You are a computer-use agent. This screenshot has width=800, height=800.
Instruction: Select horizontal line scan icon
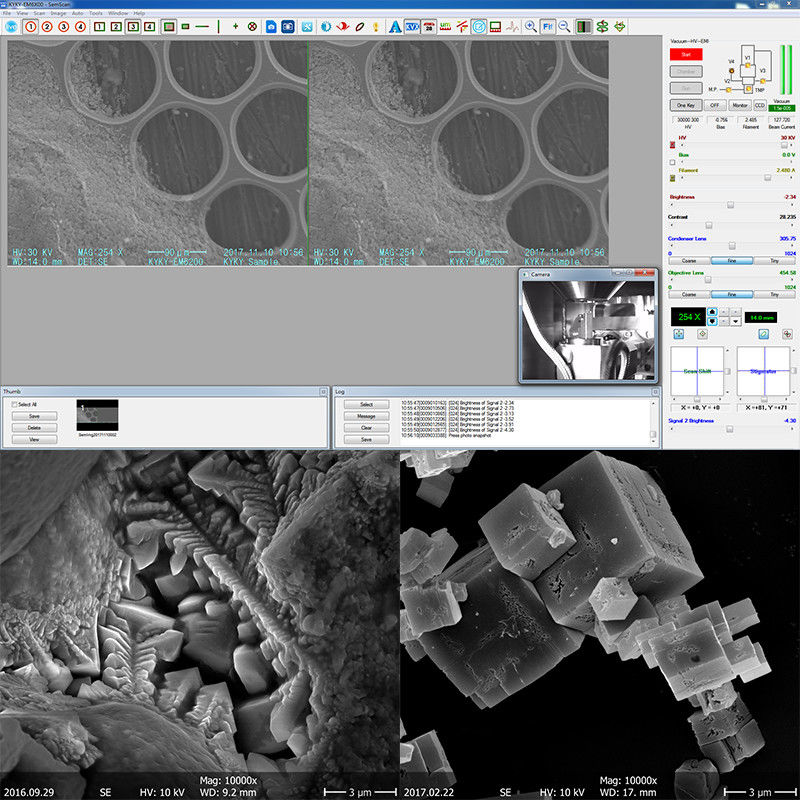tap(203, 27)
